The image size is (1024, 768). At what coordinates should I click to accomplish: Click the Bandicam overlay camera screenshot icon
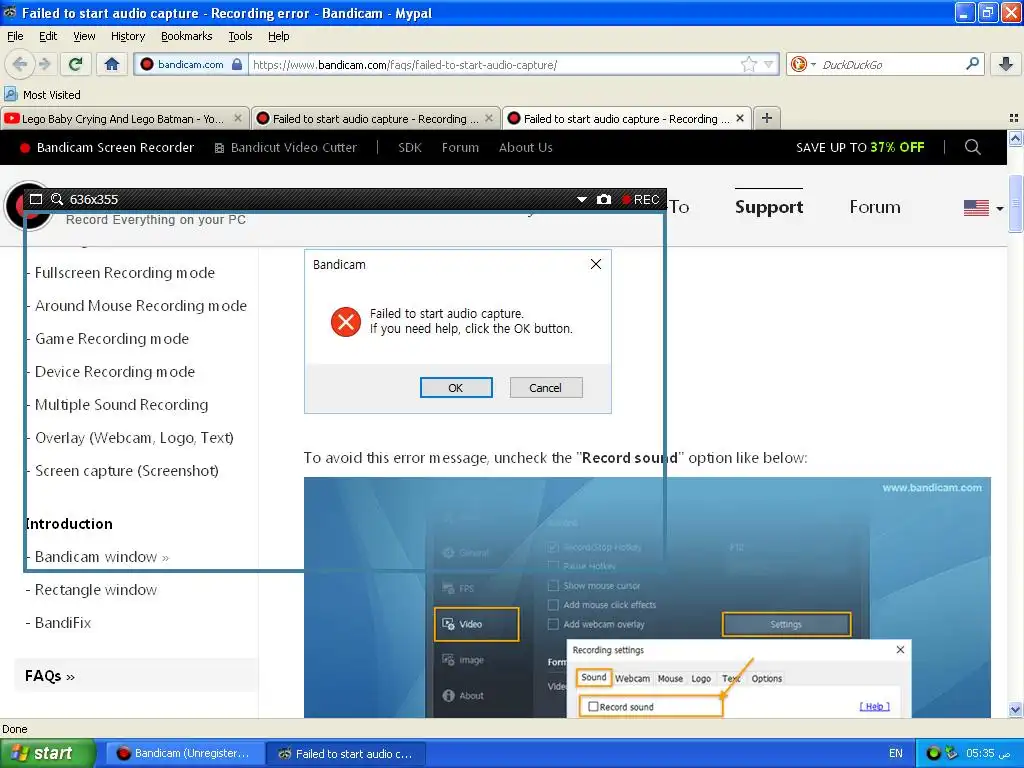point(604,199)
